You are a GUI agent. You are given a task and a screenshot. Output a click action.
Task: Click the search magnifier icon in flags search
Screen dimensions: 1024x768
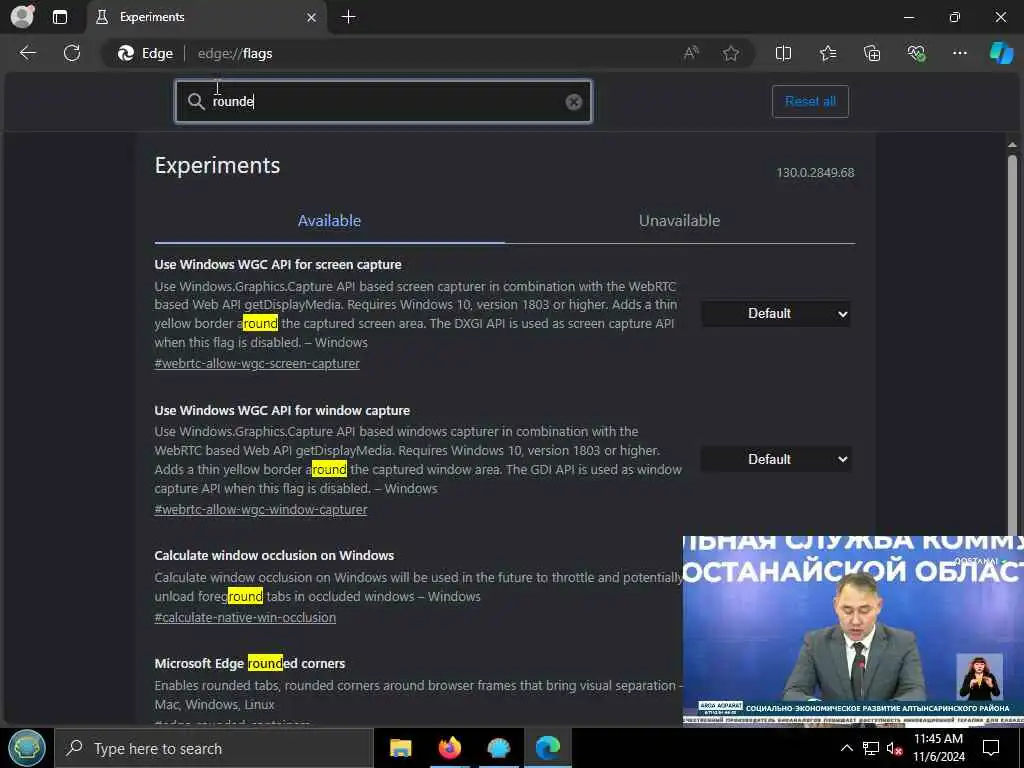(196, 101)
